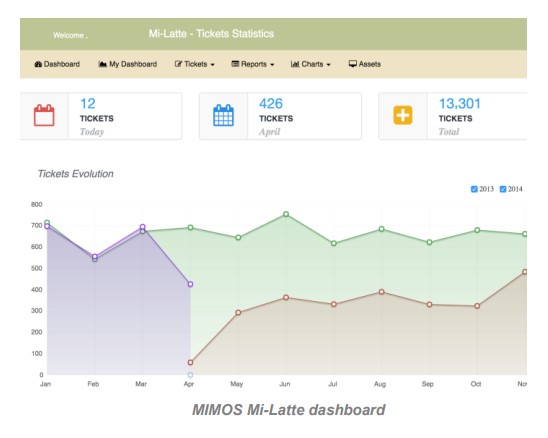This screenshot has height=438, width=548.
Task: Click the Charts bar-graph icon
Action: click(x=295, y=64)
